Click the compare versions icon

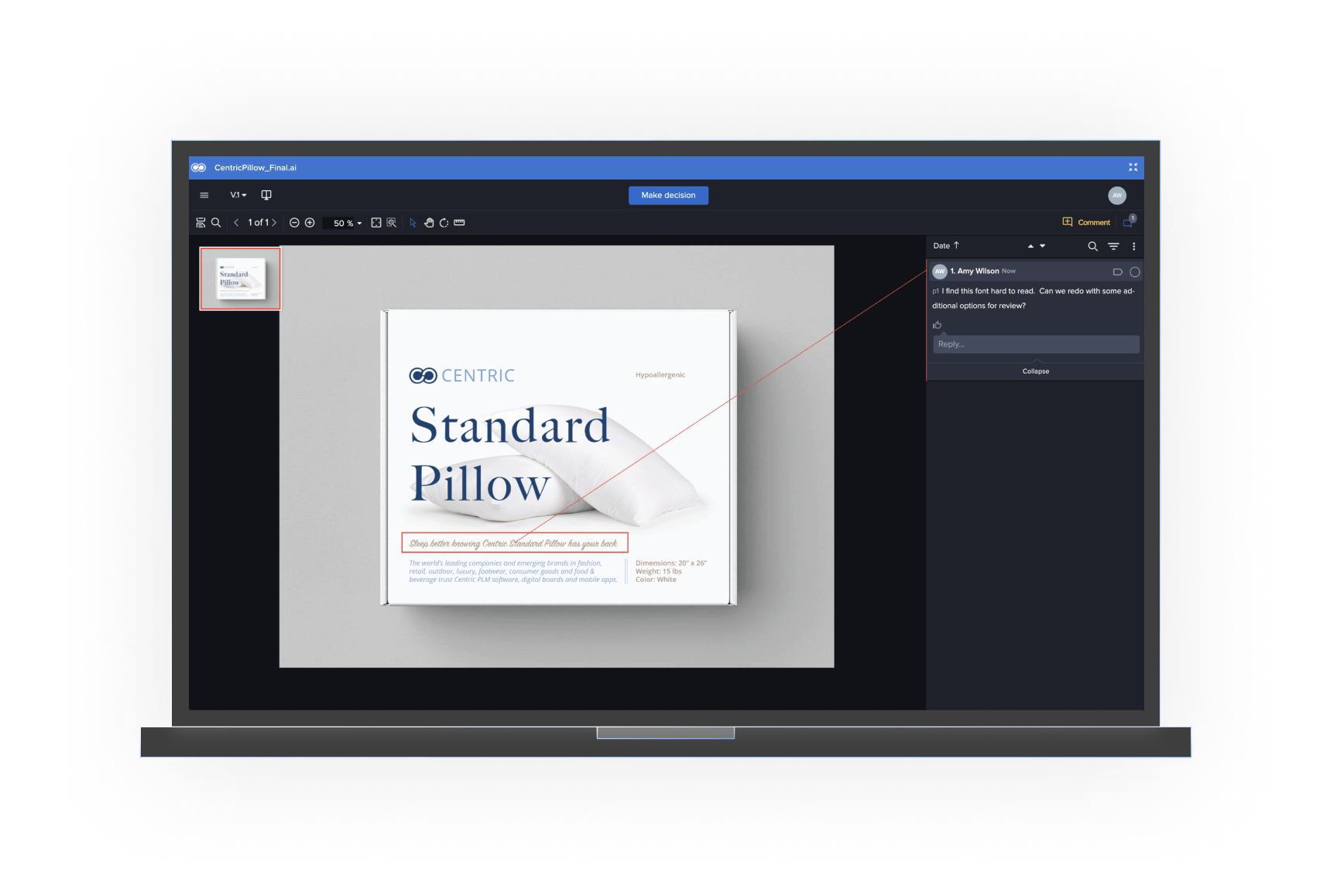tap(266, 195)
